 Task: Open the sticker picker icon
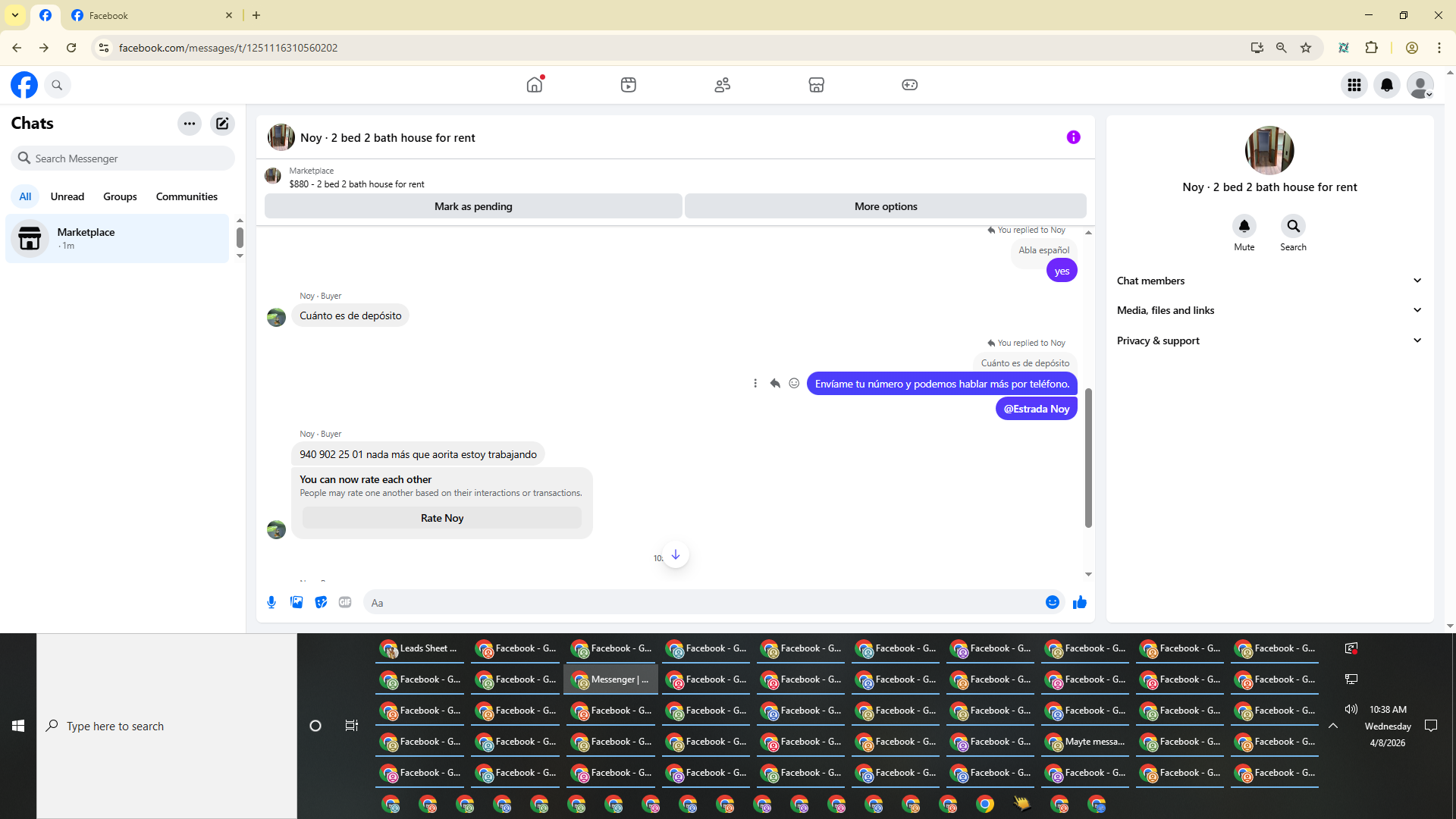click(321, 602)
